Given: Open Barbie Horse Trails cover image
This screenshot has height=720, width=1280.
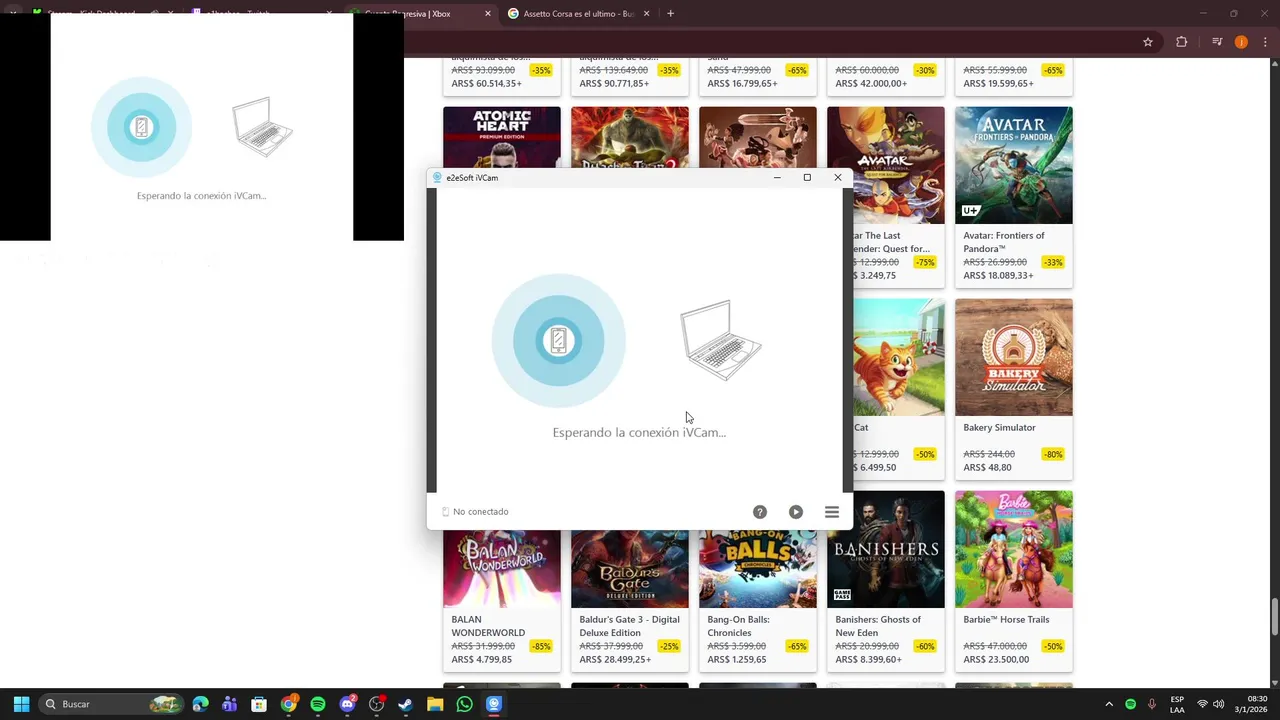Looking at the screenshot, I should pos(1014,549).
